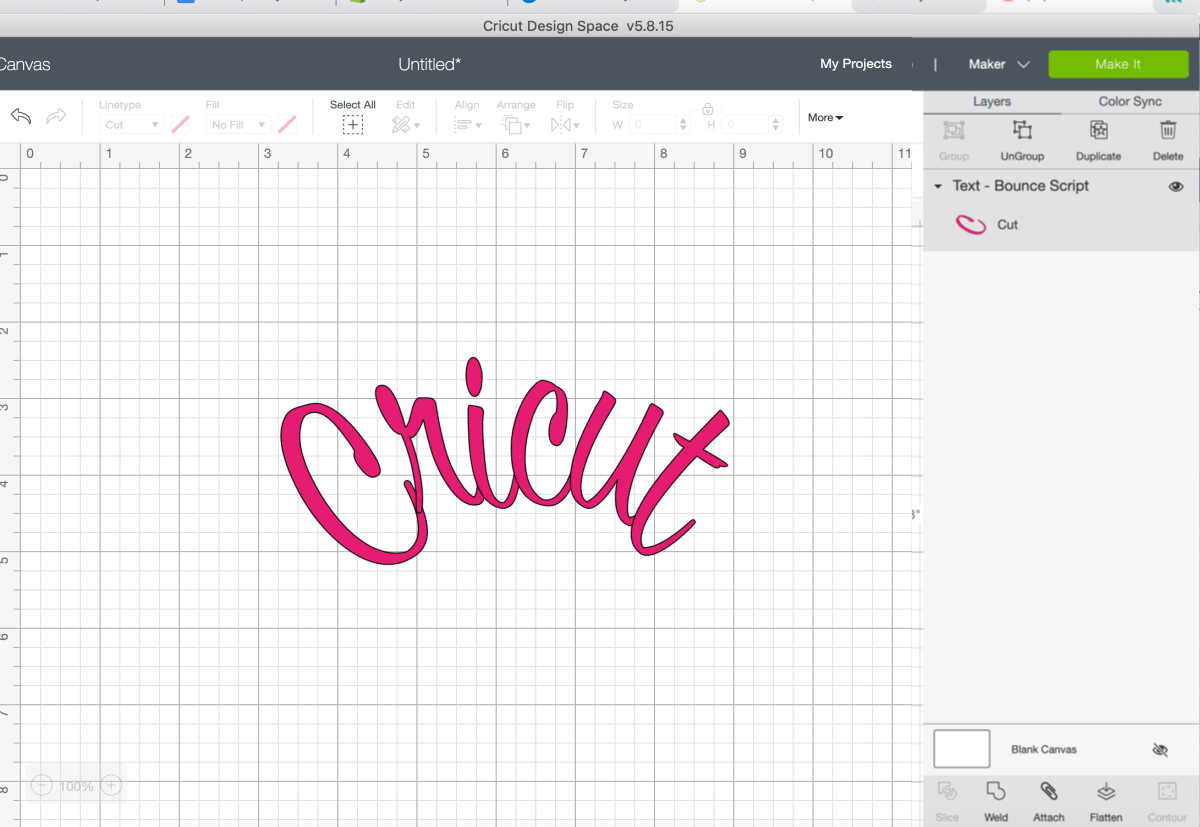Image resolution: width=1200 pixels, height=827 pixels.
Task: Expand the More options dropdown
Action: point(824,117)
